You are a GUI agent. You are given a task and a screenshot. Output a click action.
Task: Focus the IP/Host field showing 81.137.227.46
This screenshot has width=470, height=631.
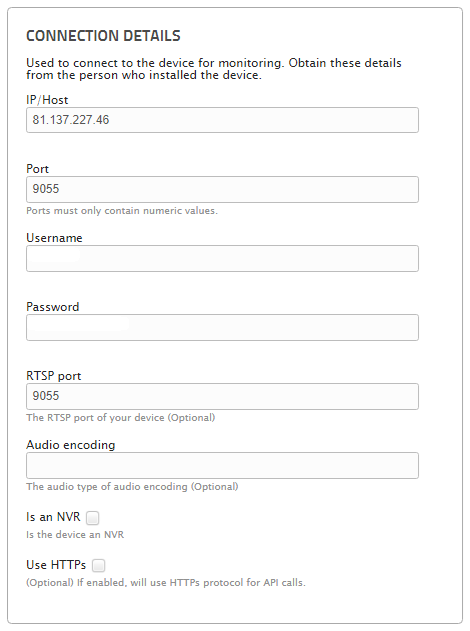(x=222, y=120)
